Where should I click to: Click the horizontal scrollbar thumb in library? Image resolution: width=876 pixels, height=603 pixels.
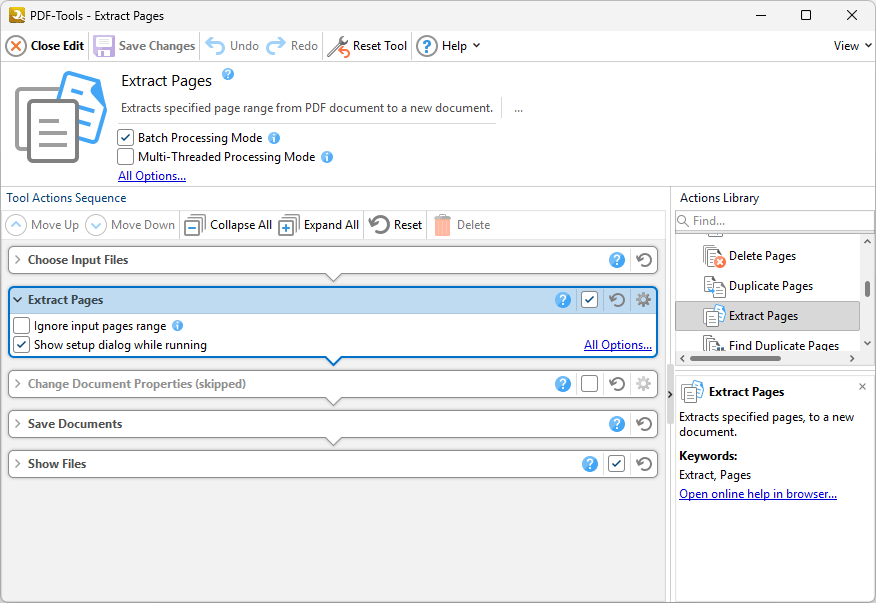click(x=735, y=358)
